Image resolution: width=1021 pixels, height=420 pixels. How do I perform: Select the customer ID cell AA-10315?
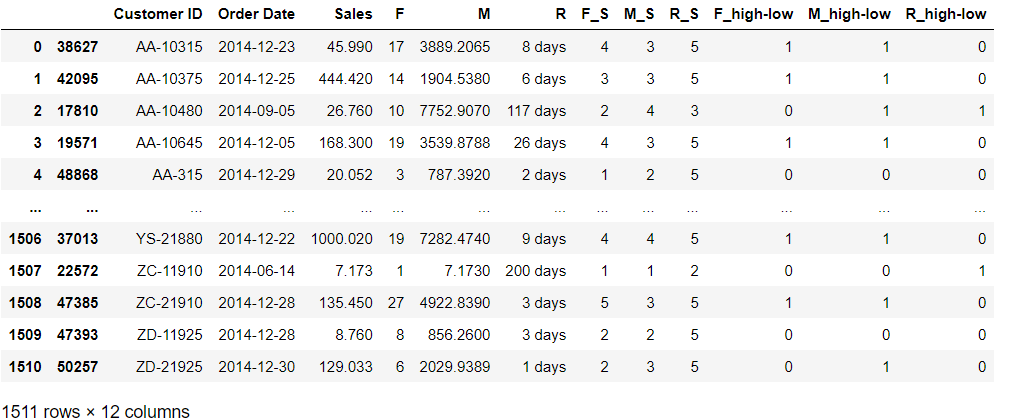(x=170, y=46)
